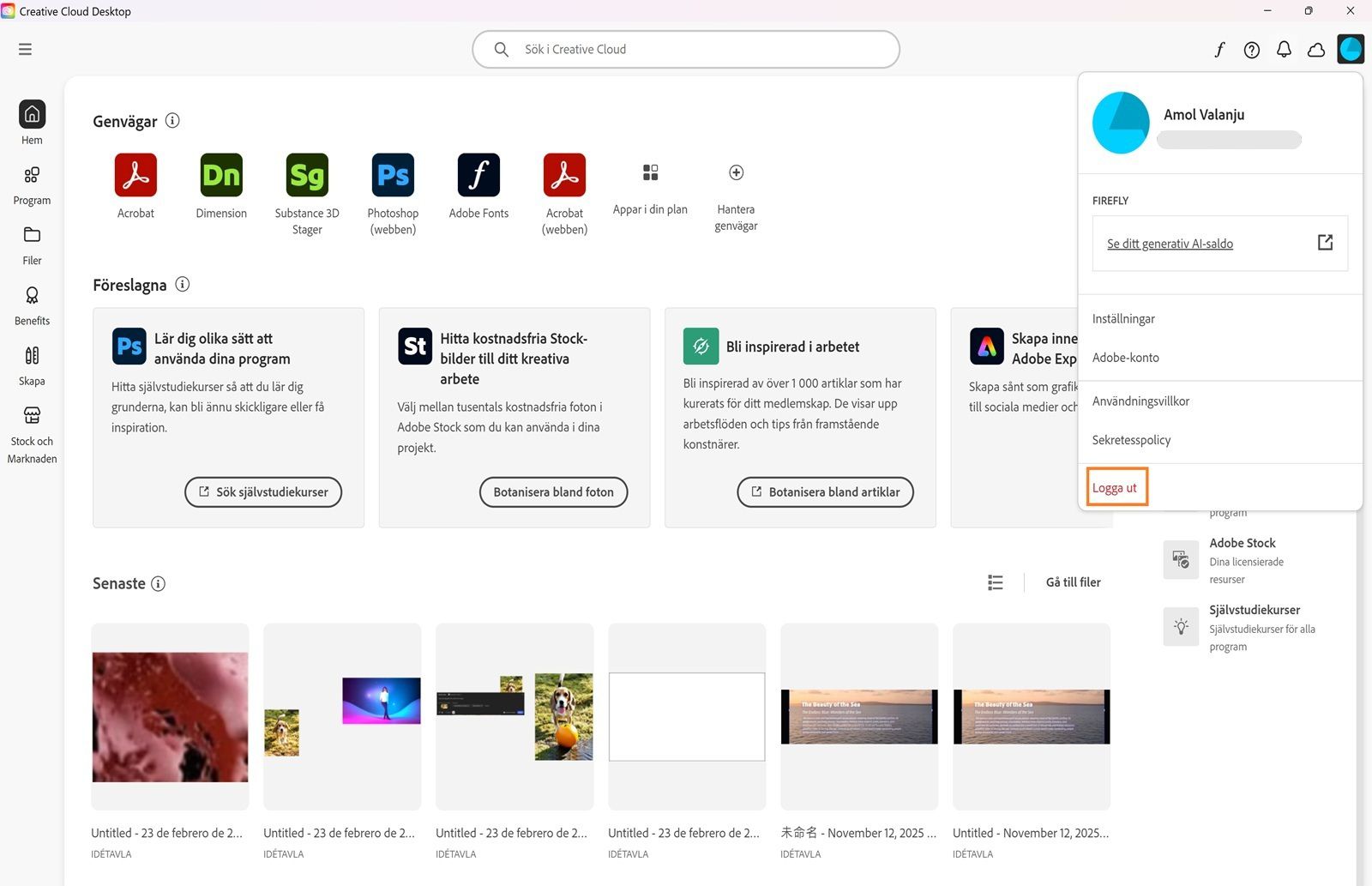The image size is (1372, 886).
Task: Select Logga ut in profile menu
Action: (1114, 487)
